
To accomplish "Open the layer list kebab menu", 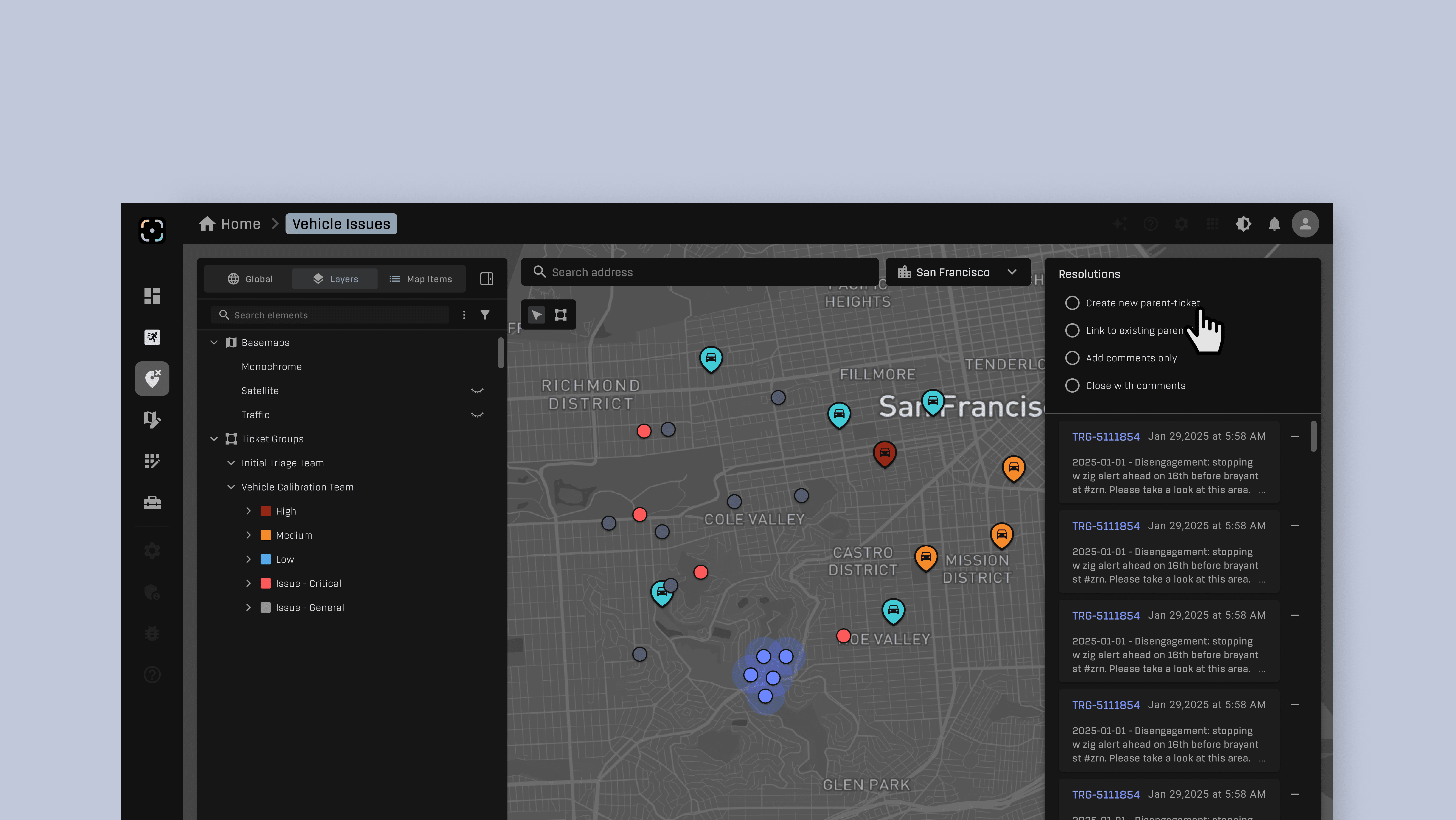I will [x=464, y=315].
